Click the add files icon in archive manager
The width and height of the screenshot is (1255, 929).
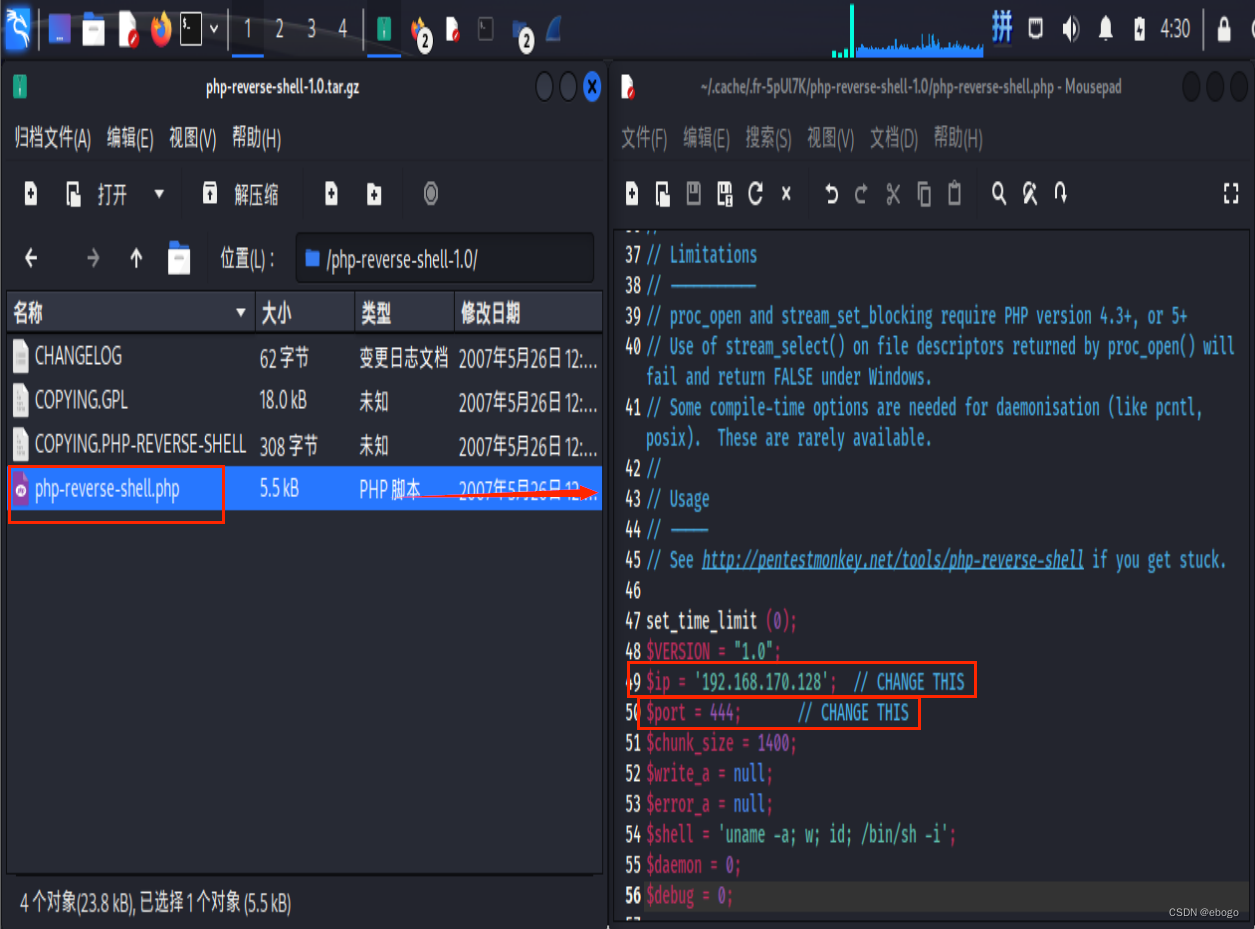click(x=331, y=194)
